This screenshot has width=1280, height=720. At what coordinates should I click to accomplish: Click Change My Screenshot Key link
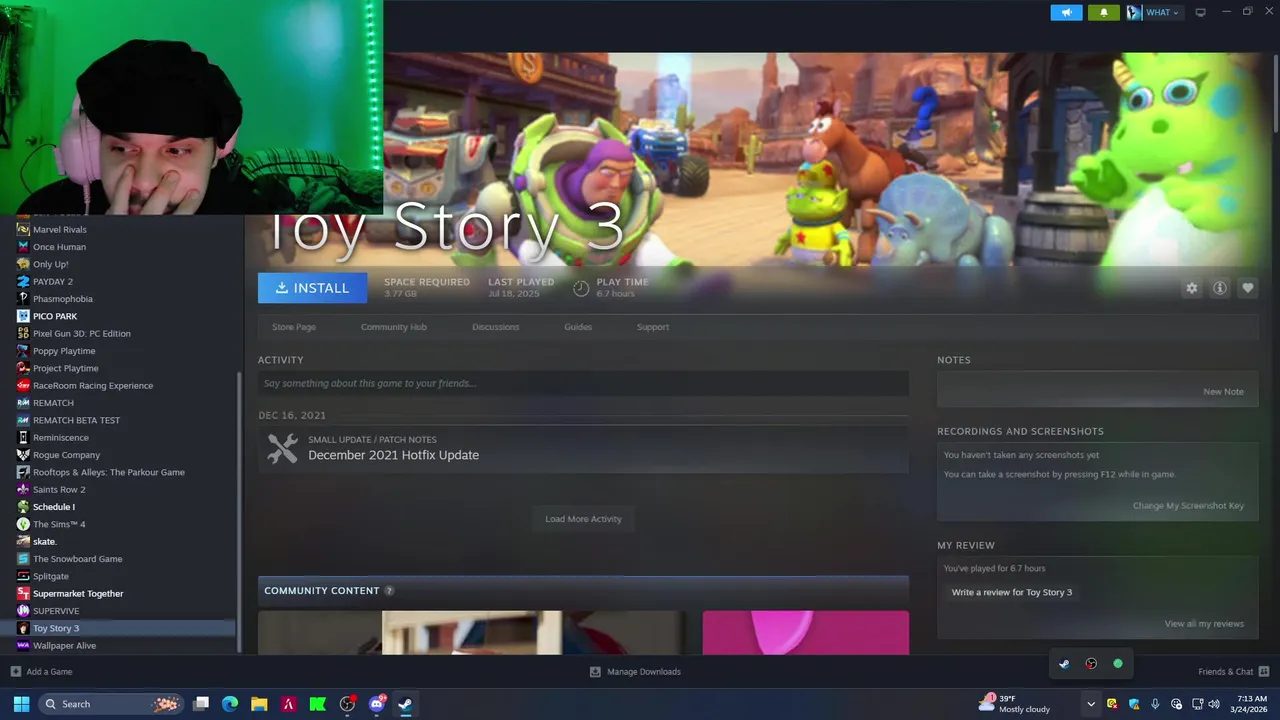click(1188, 506)
